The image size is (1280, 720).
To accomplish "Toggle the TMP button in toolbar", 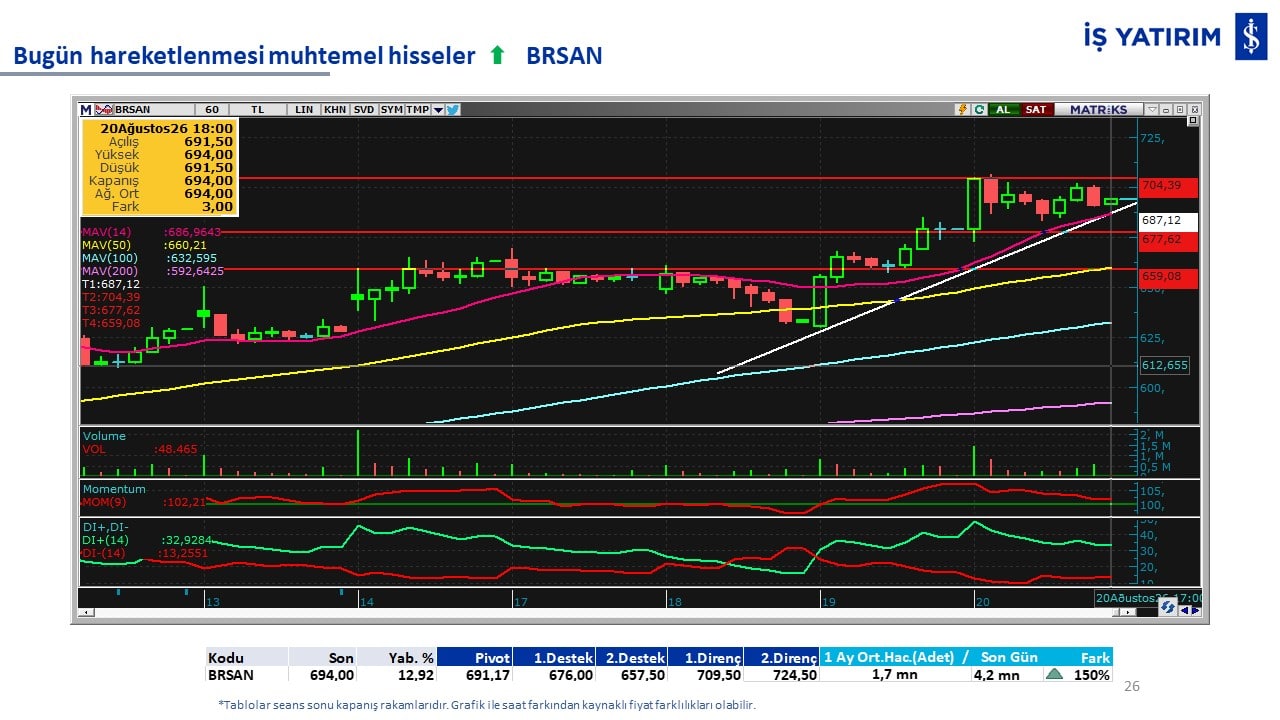I will pyautogui.click(x=418, y=110).
